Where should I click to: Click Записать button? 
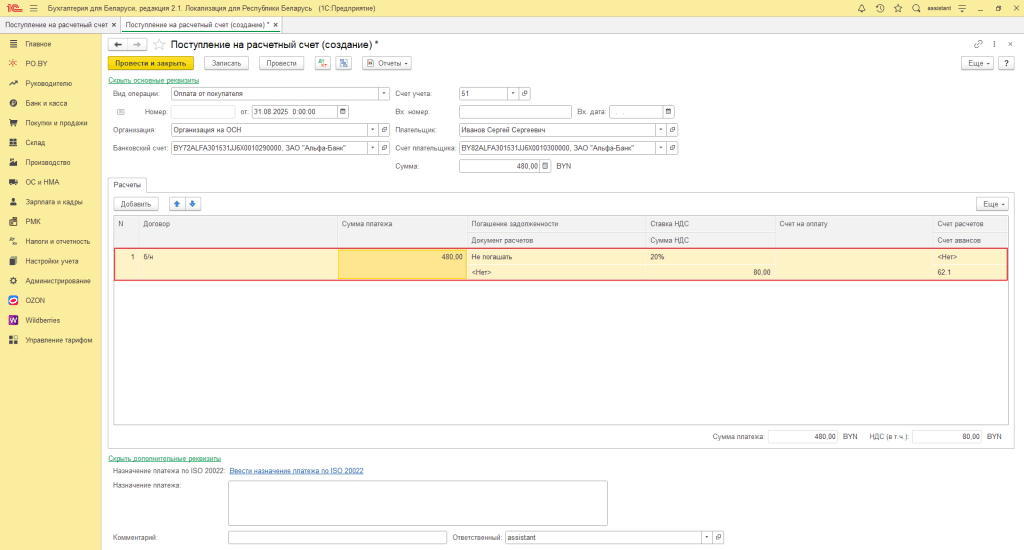pos(226,63)
